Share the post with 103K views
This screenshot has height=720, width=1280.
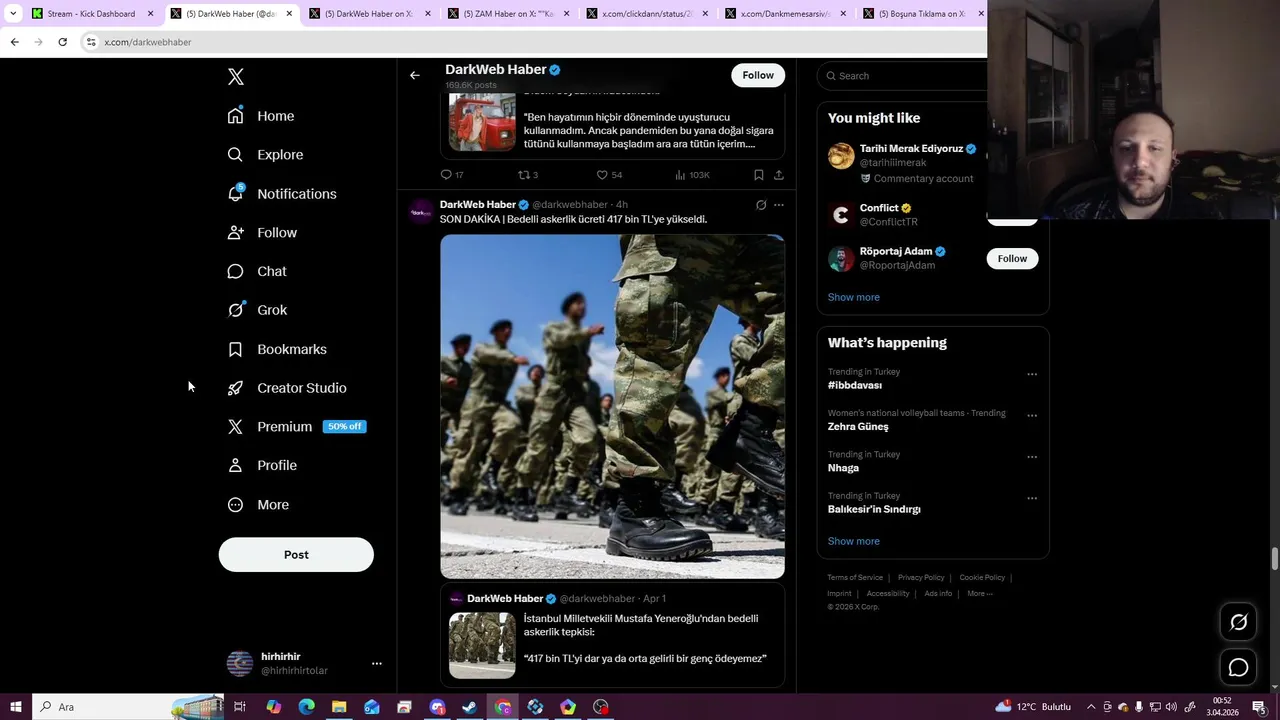778,175
